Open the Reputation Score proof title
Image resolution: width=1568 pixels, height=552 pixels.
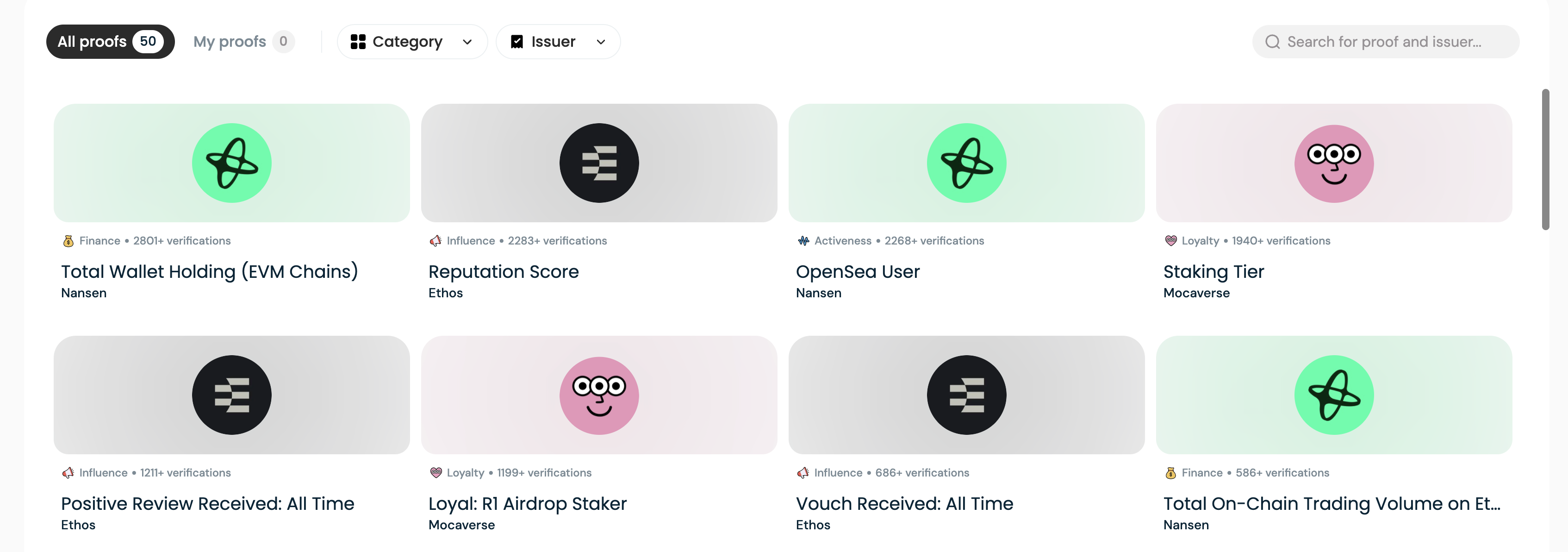[504, 271]
